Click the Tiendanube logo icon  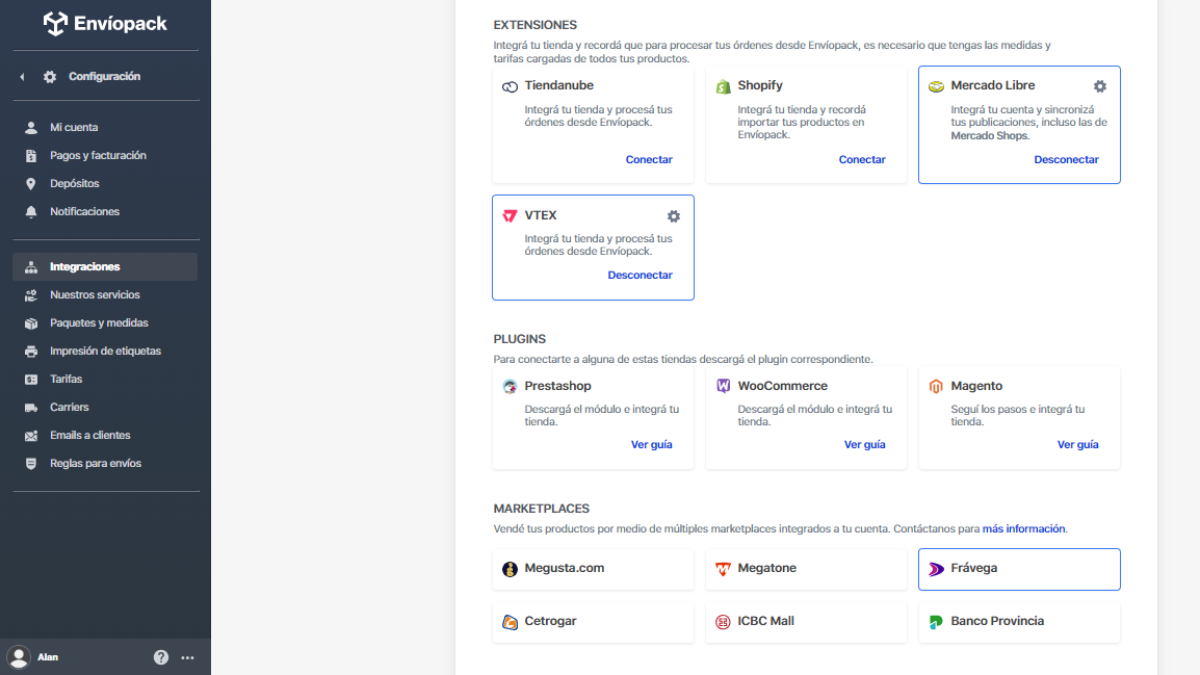click(510, 87)
